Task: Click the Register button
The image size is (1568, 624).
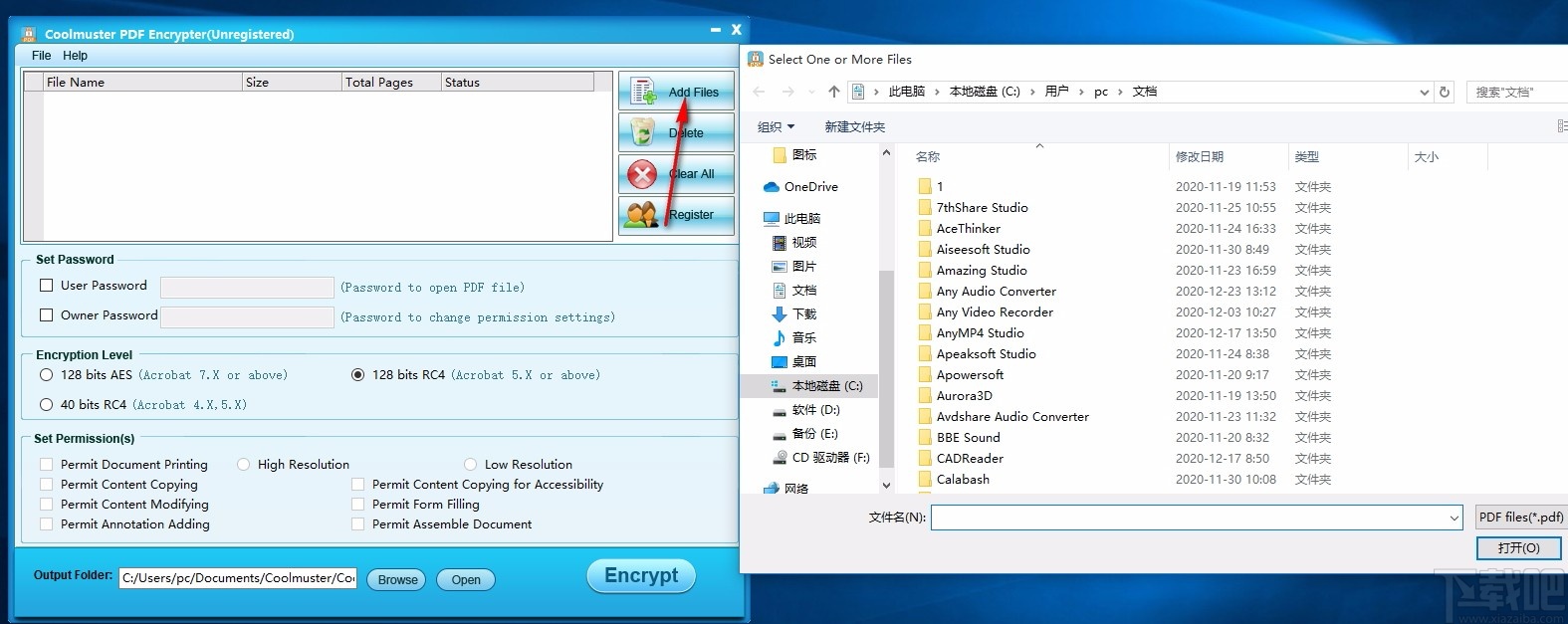Action: pos(676,215)
